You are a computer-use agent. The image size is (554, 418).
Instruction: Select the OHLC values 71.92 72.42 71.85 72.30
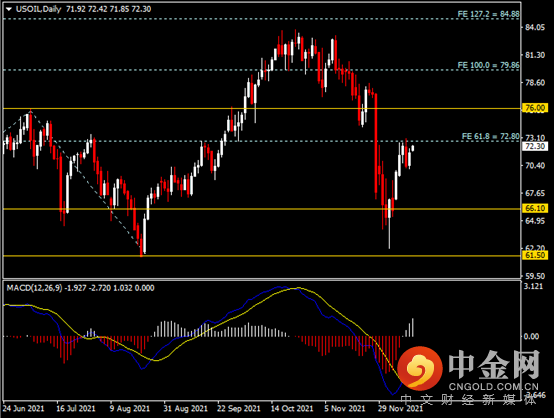[x=108, y=9]
